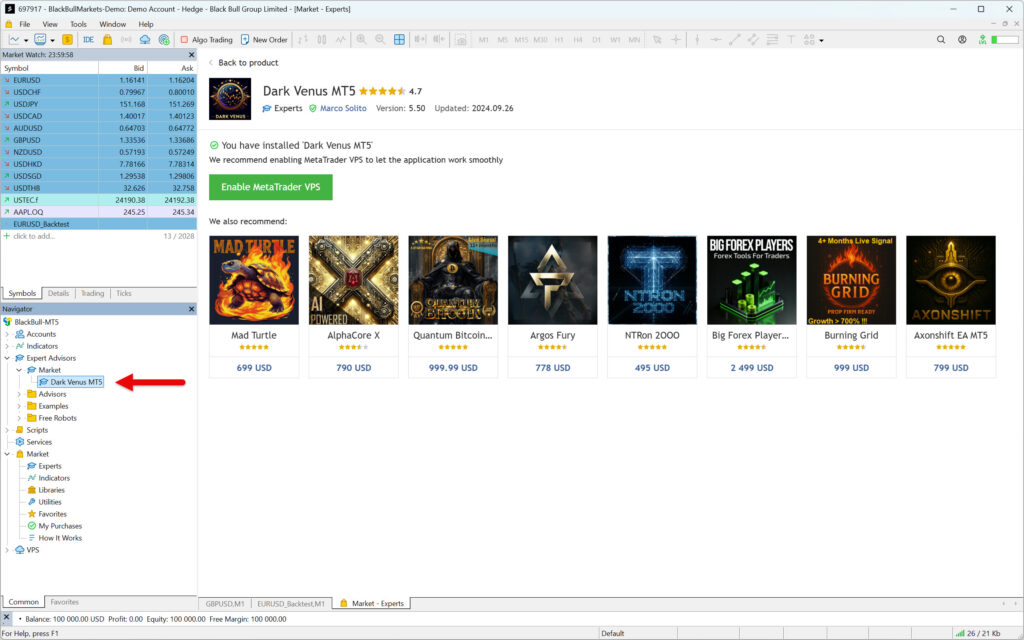This screenshot has height=640, width=1024.
Task: Click the gold dollar toolbar icon
Action: click(x=67, y=40)
